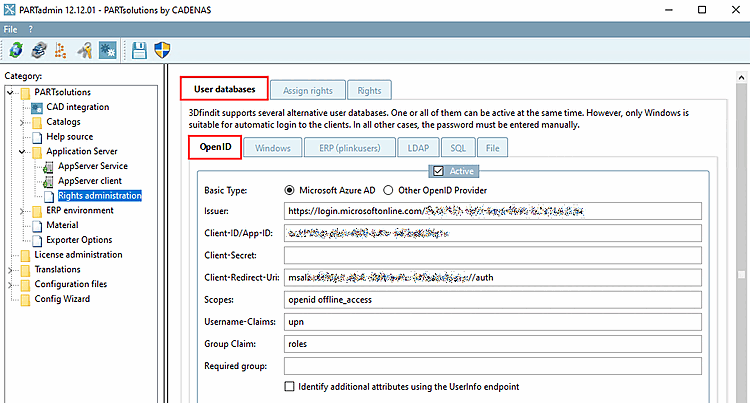The height and width of the screenshot is (403, 750).
Task: Switch to the Rights tab
Action: (369, 90)
